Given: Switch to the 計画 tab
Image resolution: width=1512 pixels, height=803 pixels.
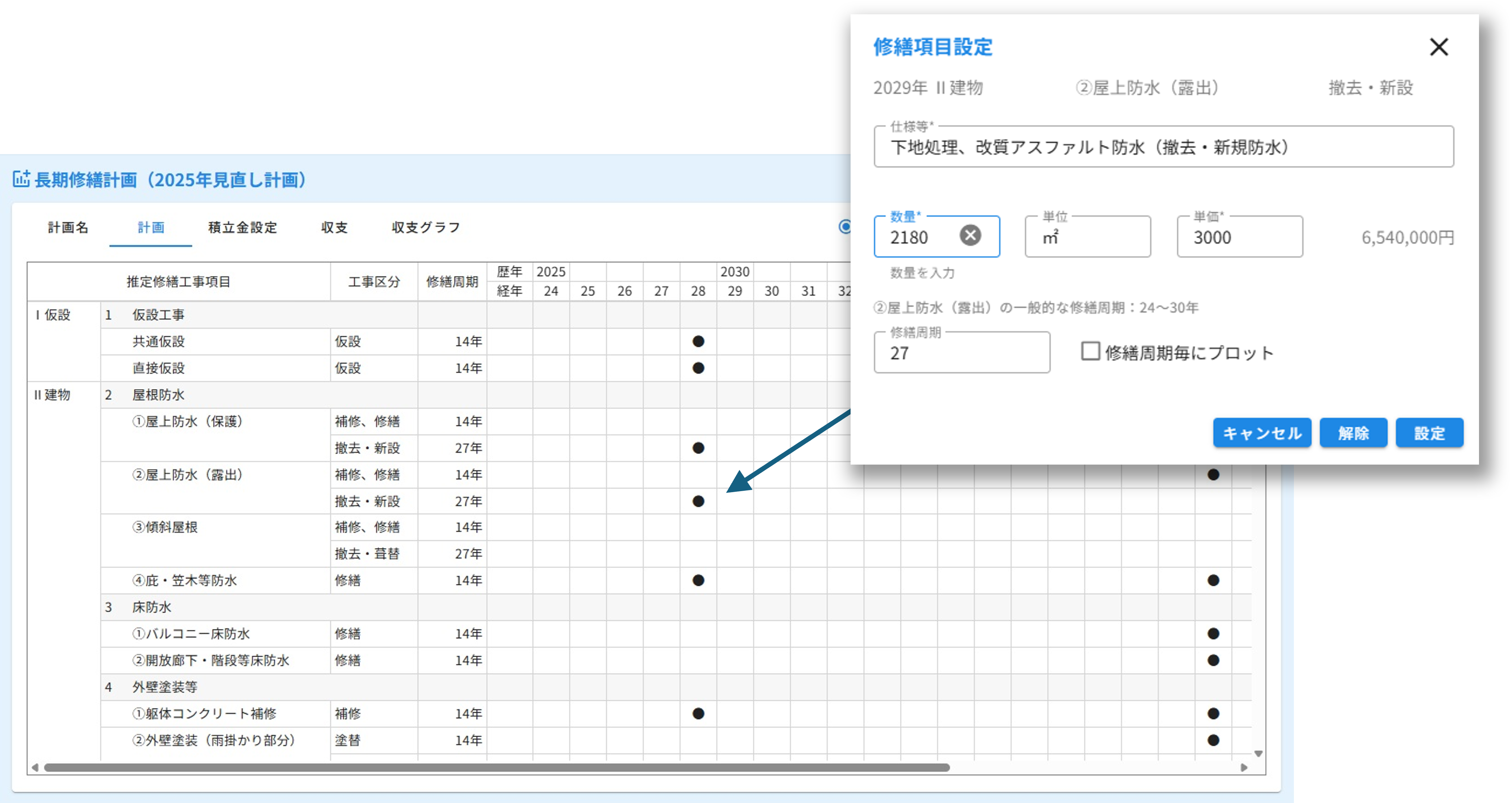Looking at the screenshot, I should (151, 227).
